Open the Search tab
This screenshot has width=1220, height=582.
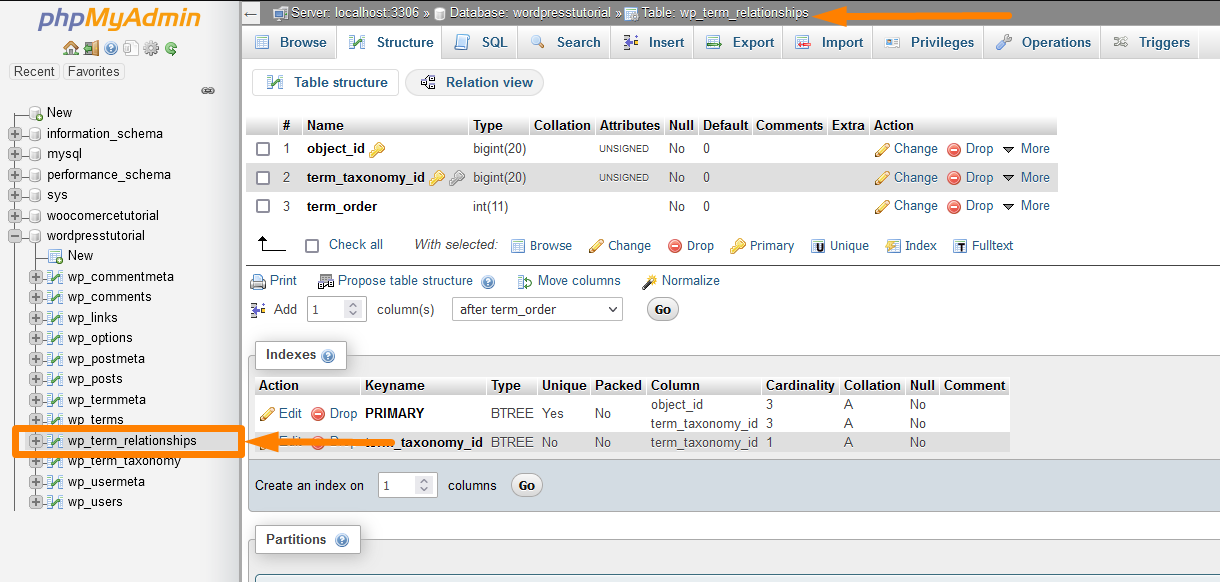coord(566,42)
